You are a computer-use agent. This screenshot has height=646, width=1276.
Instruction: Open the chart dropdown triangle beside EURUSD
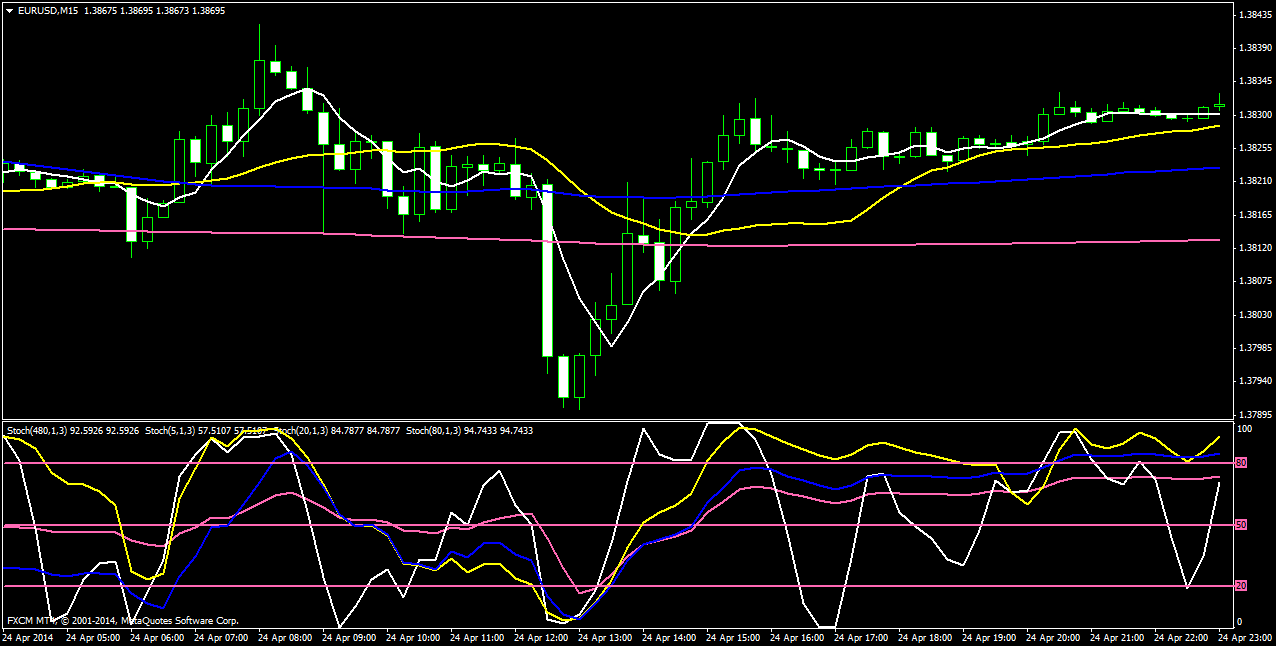pos(9,10)
